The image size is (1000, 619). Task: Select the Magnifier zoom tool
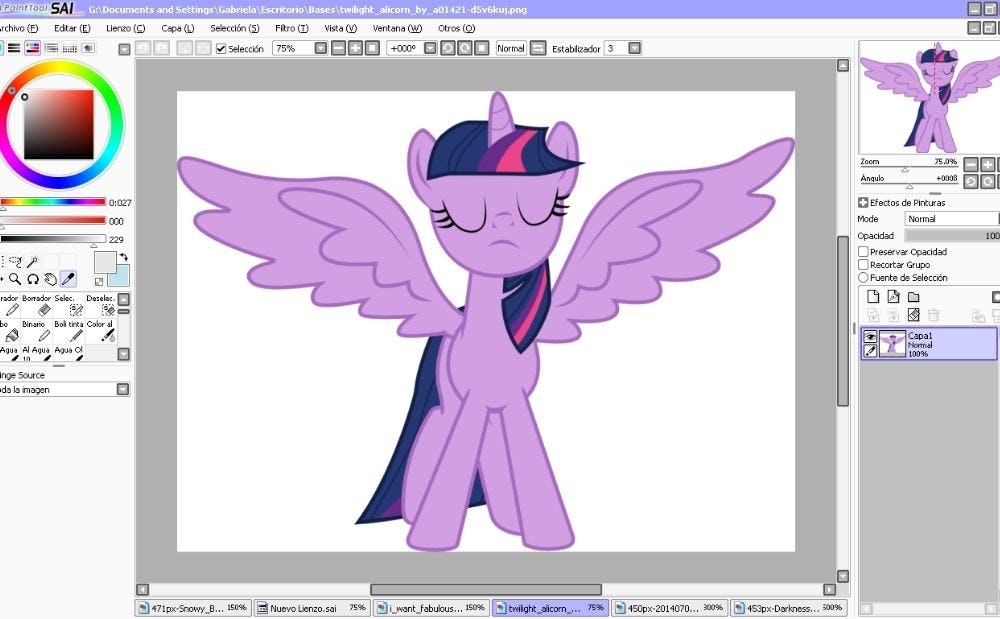coord(14,279)
